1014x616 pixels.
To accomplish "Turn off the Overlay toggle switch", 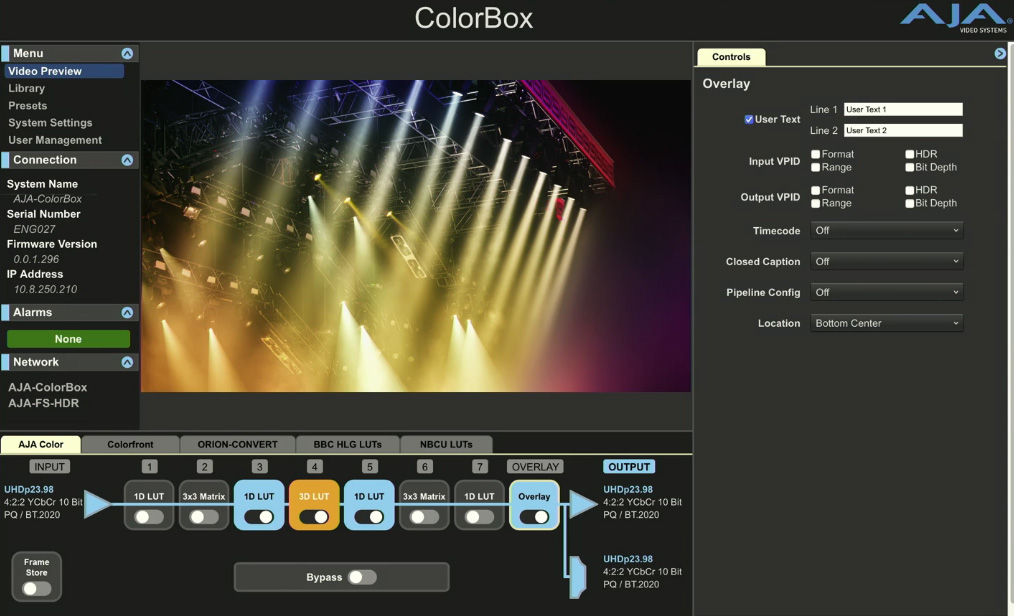I will coord(534,517).
